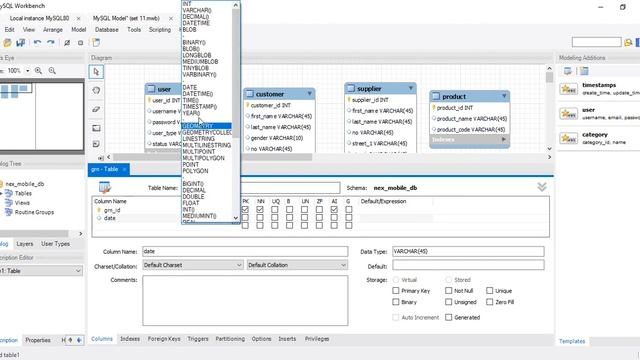This screenshot has height=360, width=640.
Task: Enable Unique checkbox in column details
Action: point(489,291)
